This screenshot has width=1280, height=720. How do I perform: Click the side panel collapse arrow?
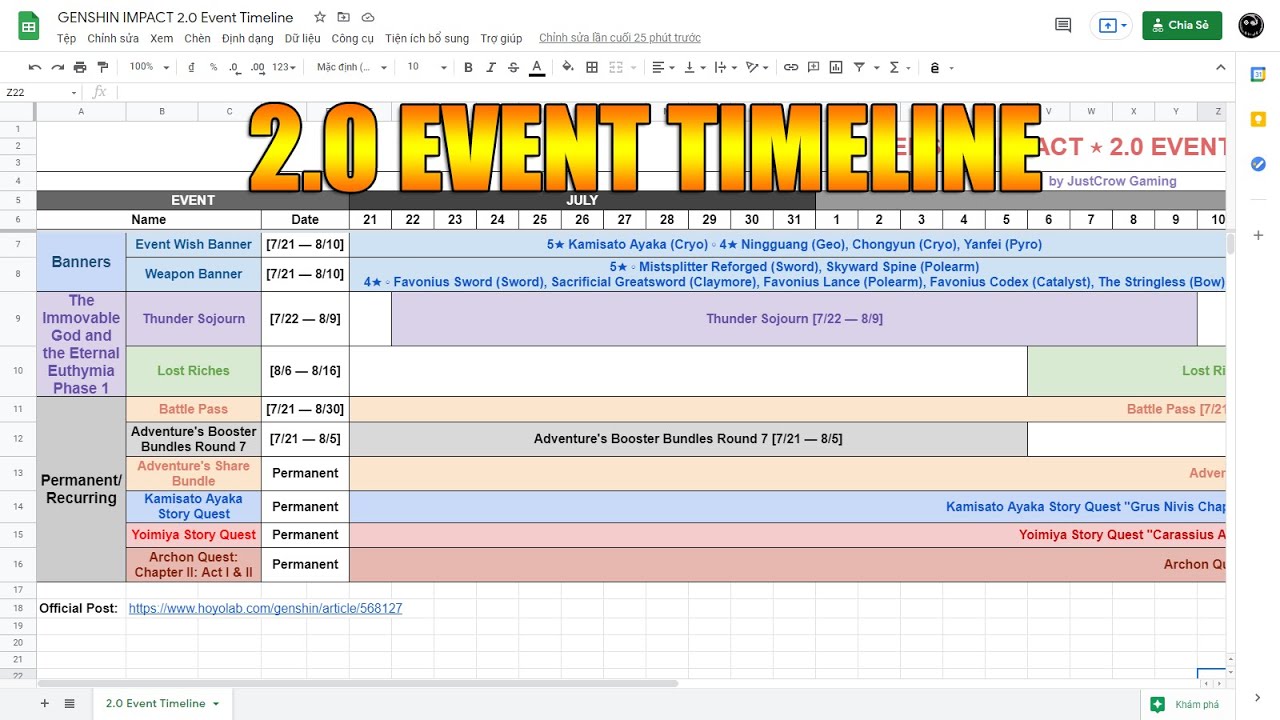pyautogui.click(x=1258, y=697)
